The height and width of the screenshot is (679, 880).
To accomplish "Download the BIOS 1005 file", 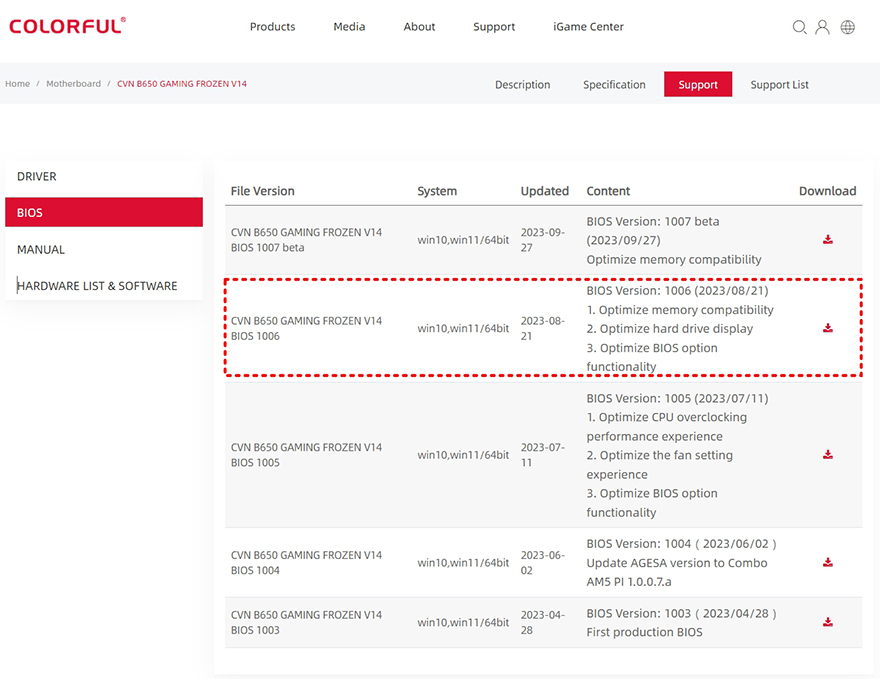I will coord(828,455).
